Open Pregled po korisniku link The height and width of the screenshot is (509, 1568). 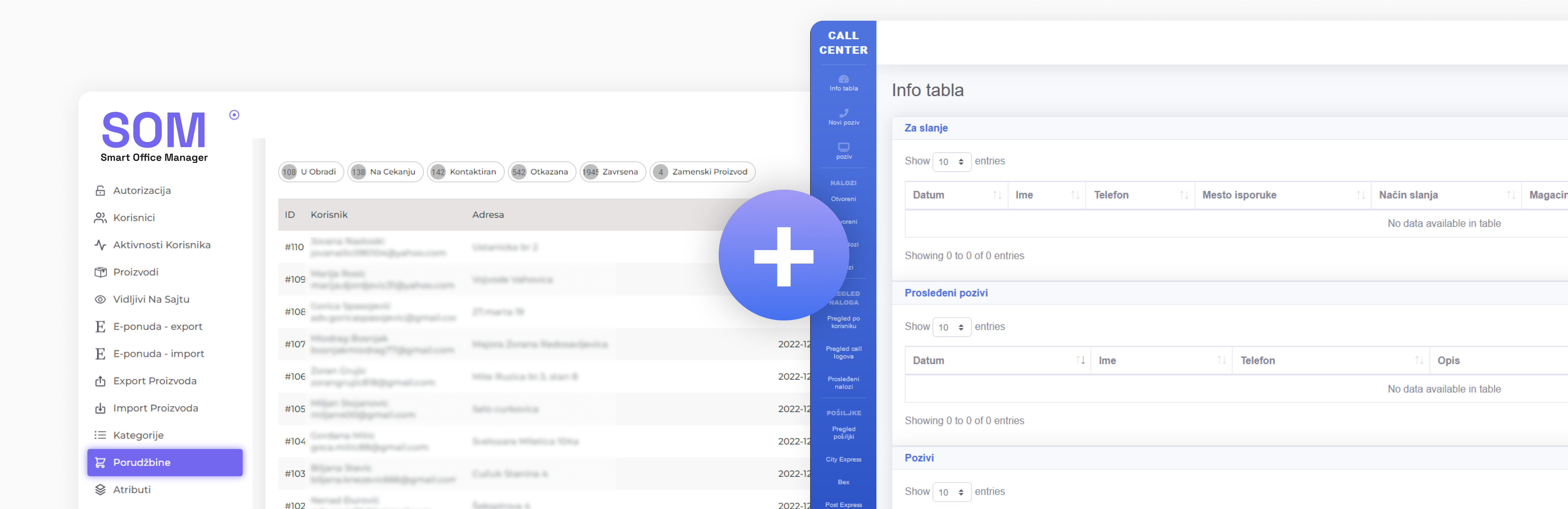click(x=843, y=322)
